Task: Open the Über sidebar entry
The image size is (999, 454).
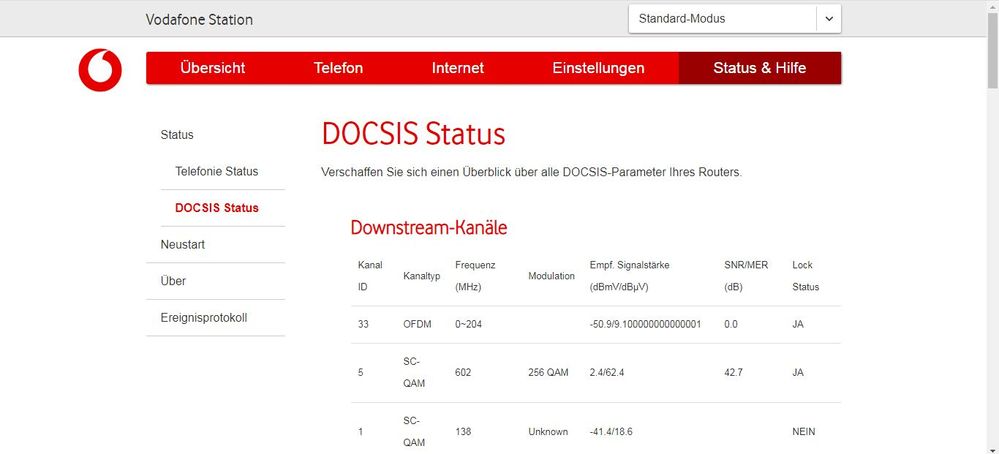Action: 173,281
